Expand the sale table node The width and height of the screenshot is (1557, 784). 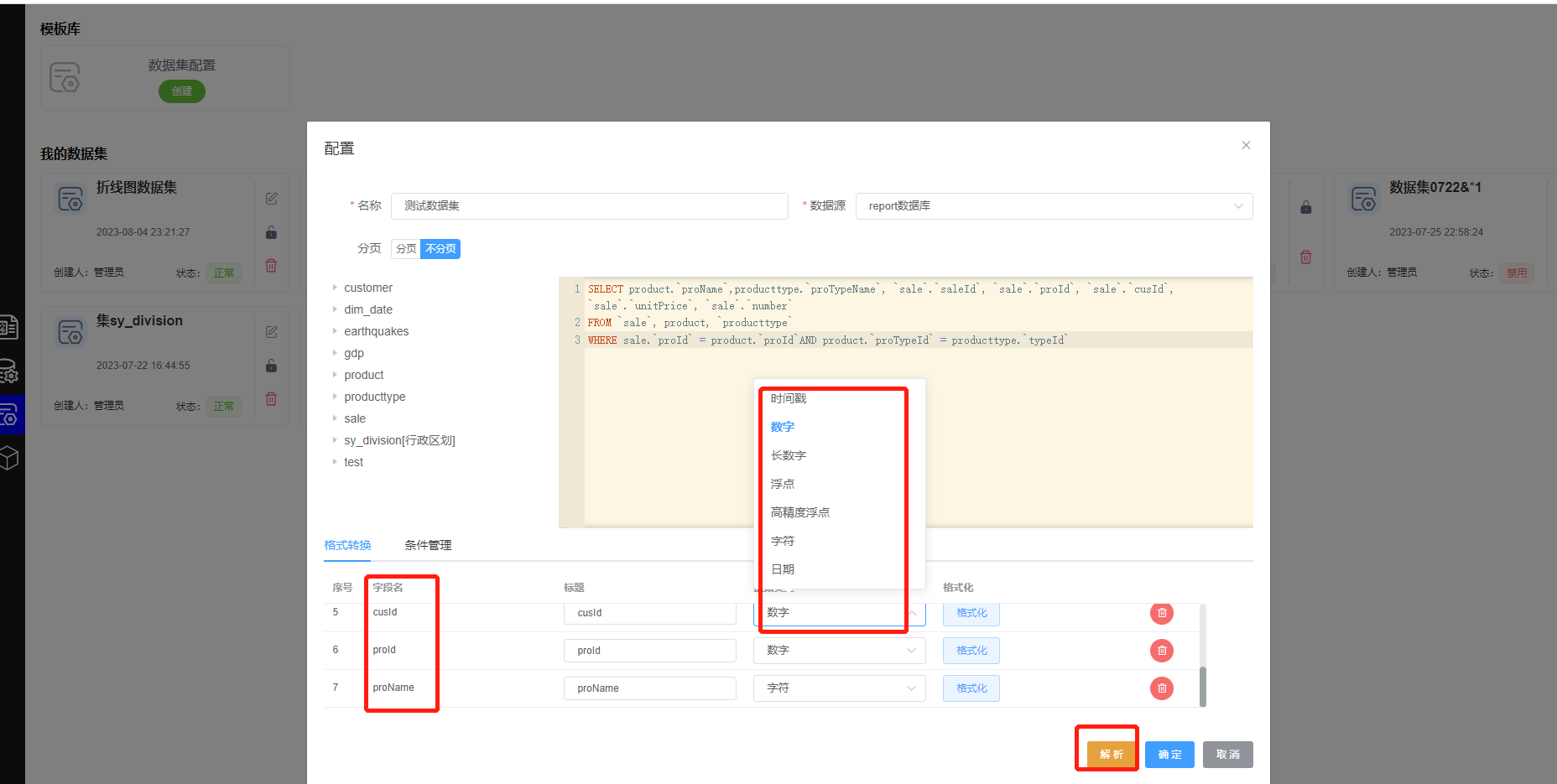pos(335,418)
